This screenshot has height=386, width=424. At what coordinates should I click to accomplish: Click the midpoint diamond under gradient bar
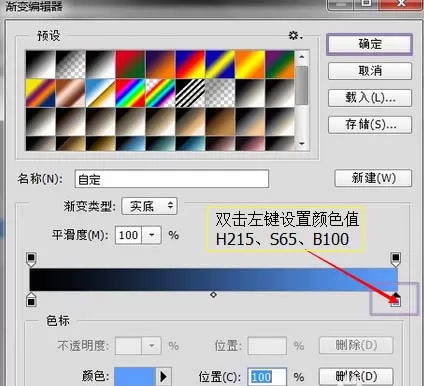[x=213, y=295]
